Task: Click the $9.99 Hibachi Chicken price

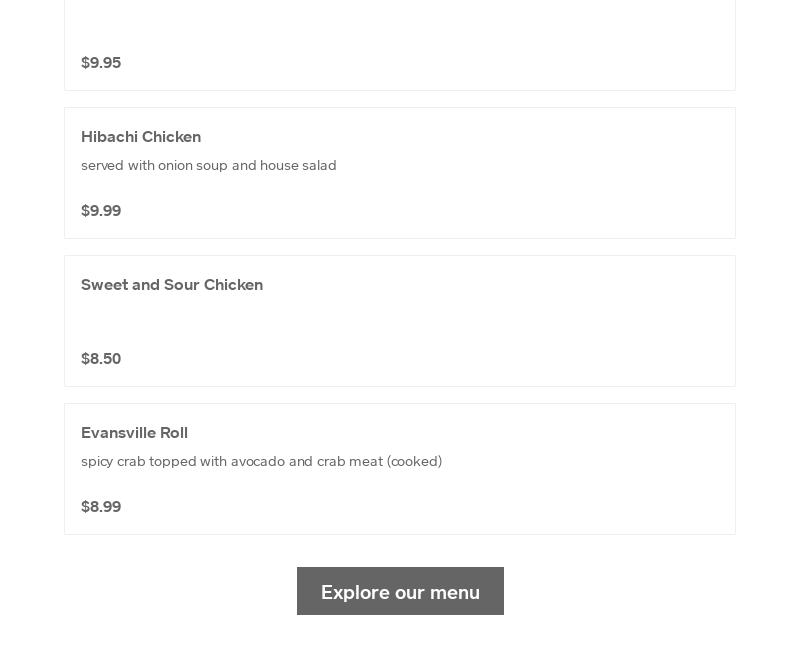Action: 101,211
